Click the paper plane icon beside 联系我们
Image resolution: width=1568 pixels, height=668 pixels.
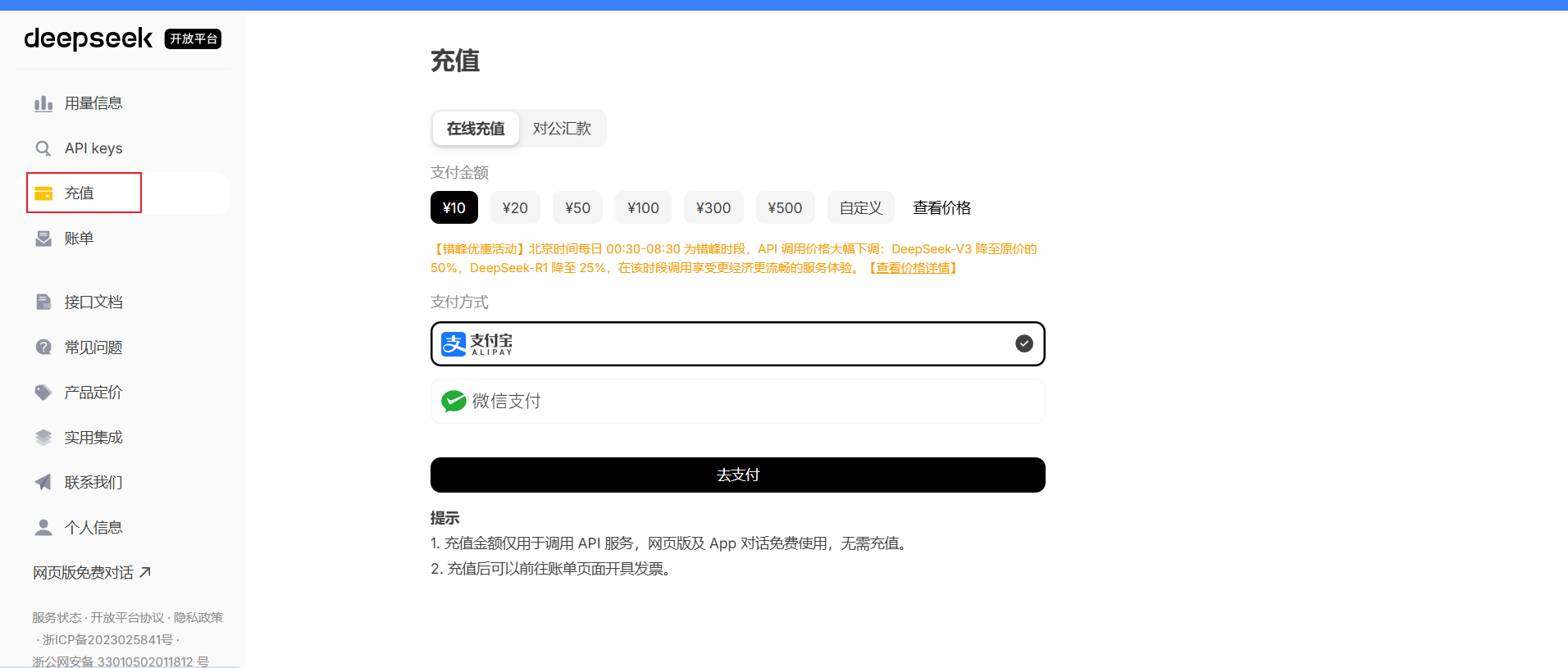(43, 482)
